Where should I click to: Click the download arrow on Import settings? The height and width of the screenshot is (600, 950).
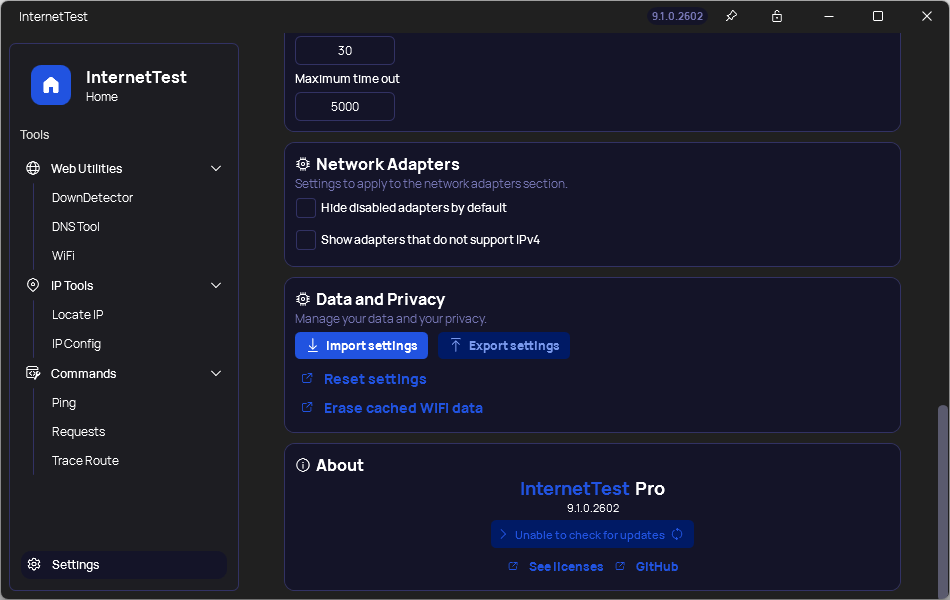[x=313, y=345]
